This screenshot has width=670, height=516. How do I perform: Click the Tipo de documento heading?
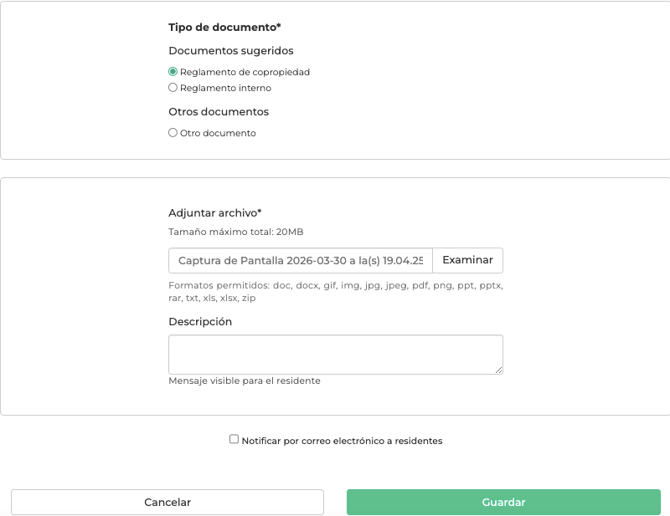coord(225,27)
